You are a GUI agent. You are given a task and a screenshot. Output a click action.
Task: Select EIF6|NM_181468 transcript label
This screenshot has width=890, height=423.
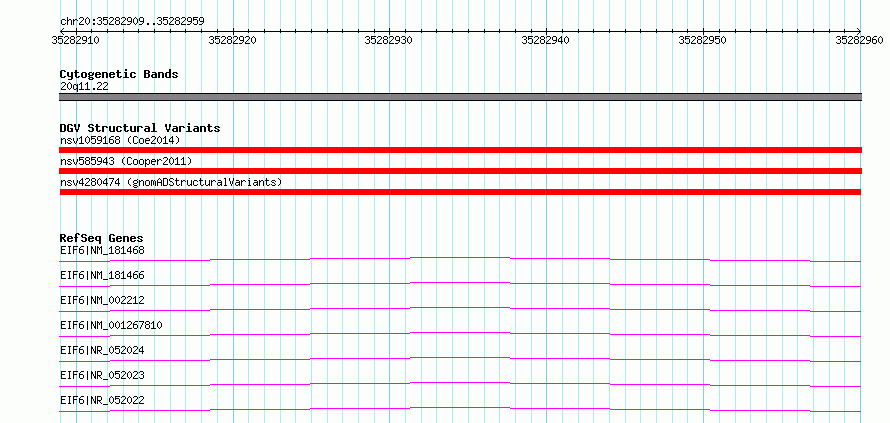(102, 250)
